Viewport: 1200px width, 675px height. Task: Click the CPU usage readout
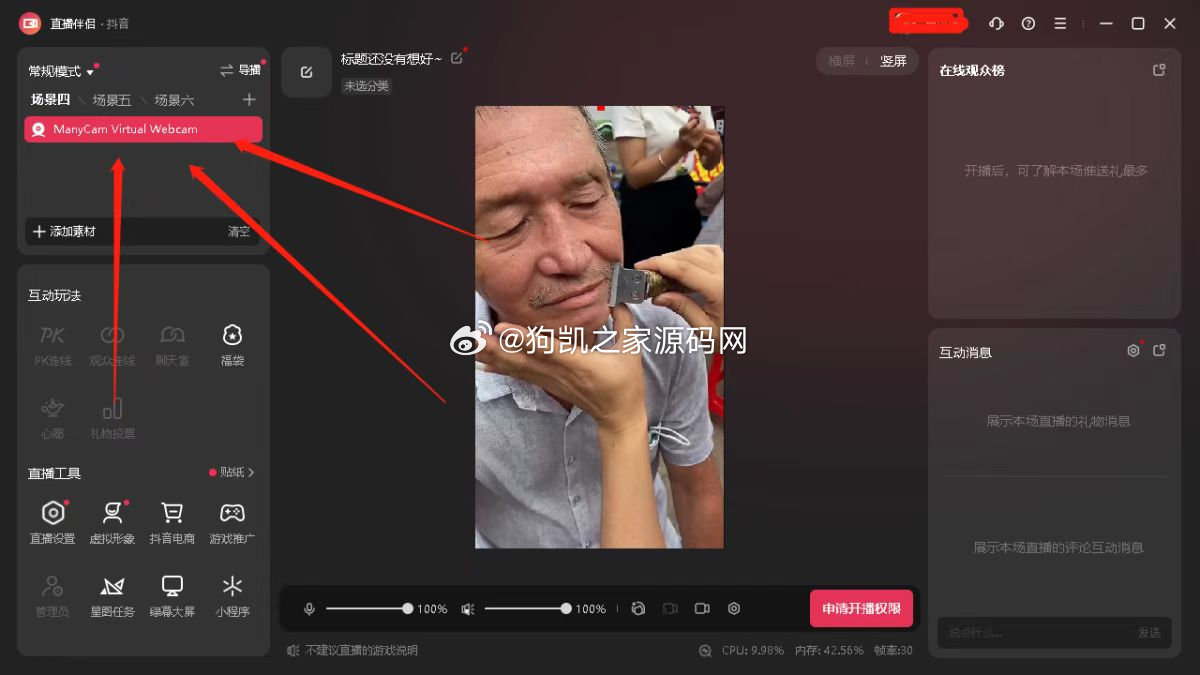pyautogui.click(x=753, y=650)
